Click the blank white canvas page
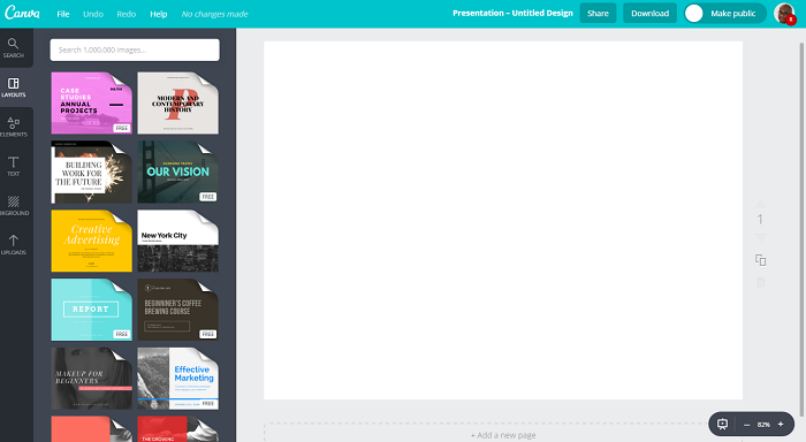The width and height of the screenshot is (806, 442). [503, 220]
